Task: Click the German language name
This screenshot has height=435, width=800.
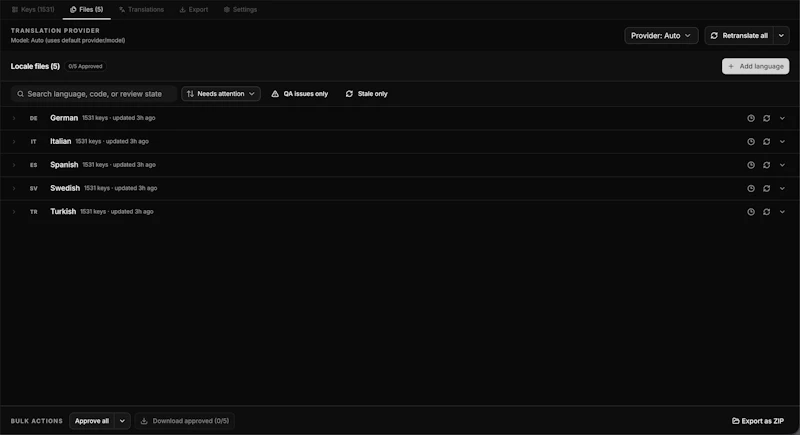Action: (x=64, y=118)
